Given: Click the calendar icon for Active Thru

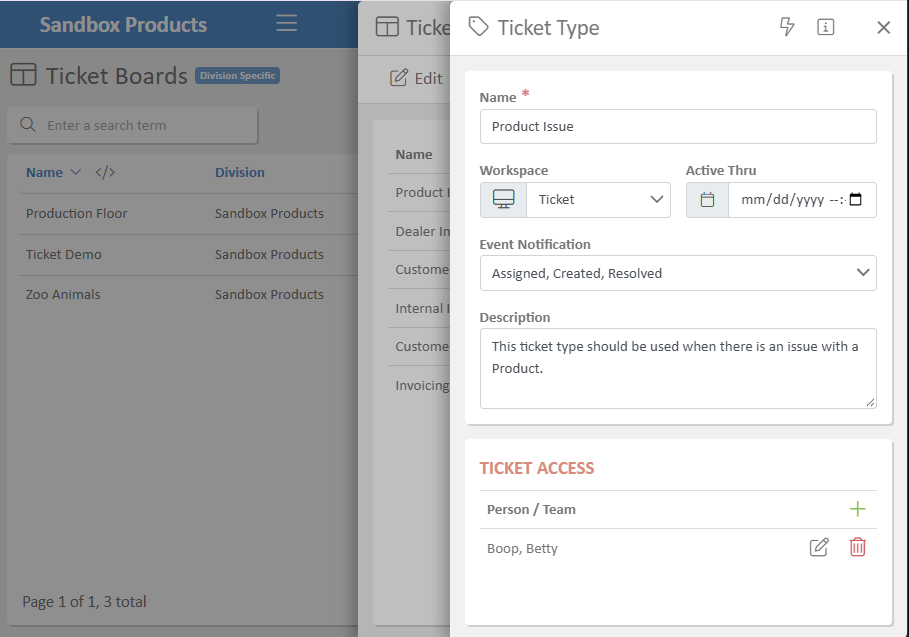Looking at the screenshot, I should [707, 200].
